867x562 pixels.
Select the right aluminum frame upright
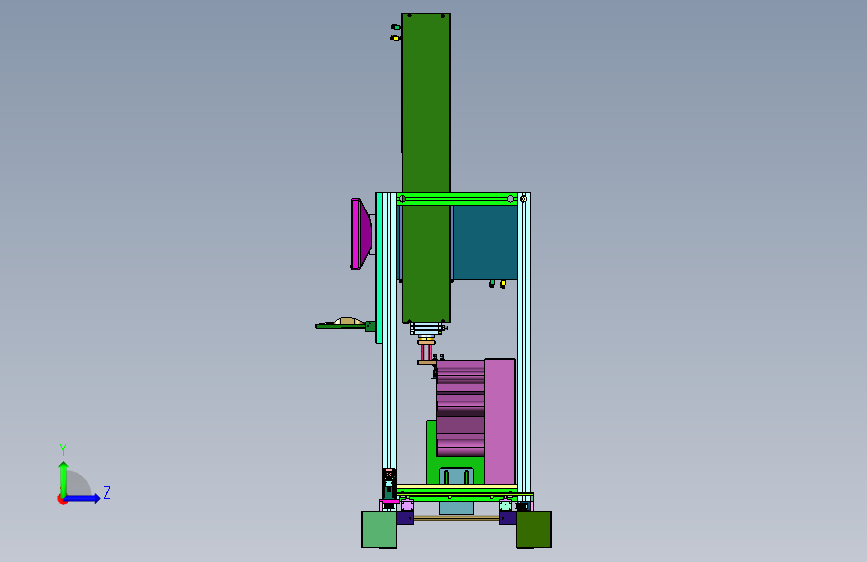[x=524, y=343]
